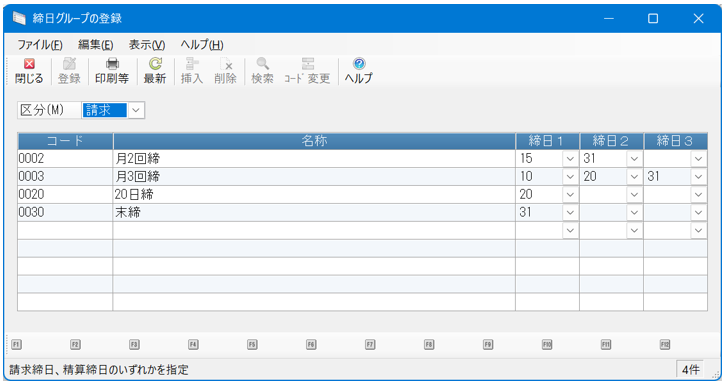Viewport: 724px width, 385px height.
Task: Click the F10 function key button
Action: (547, 344)
